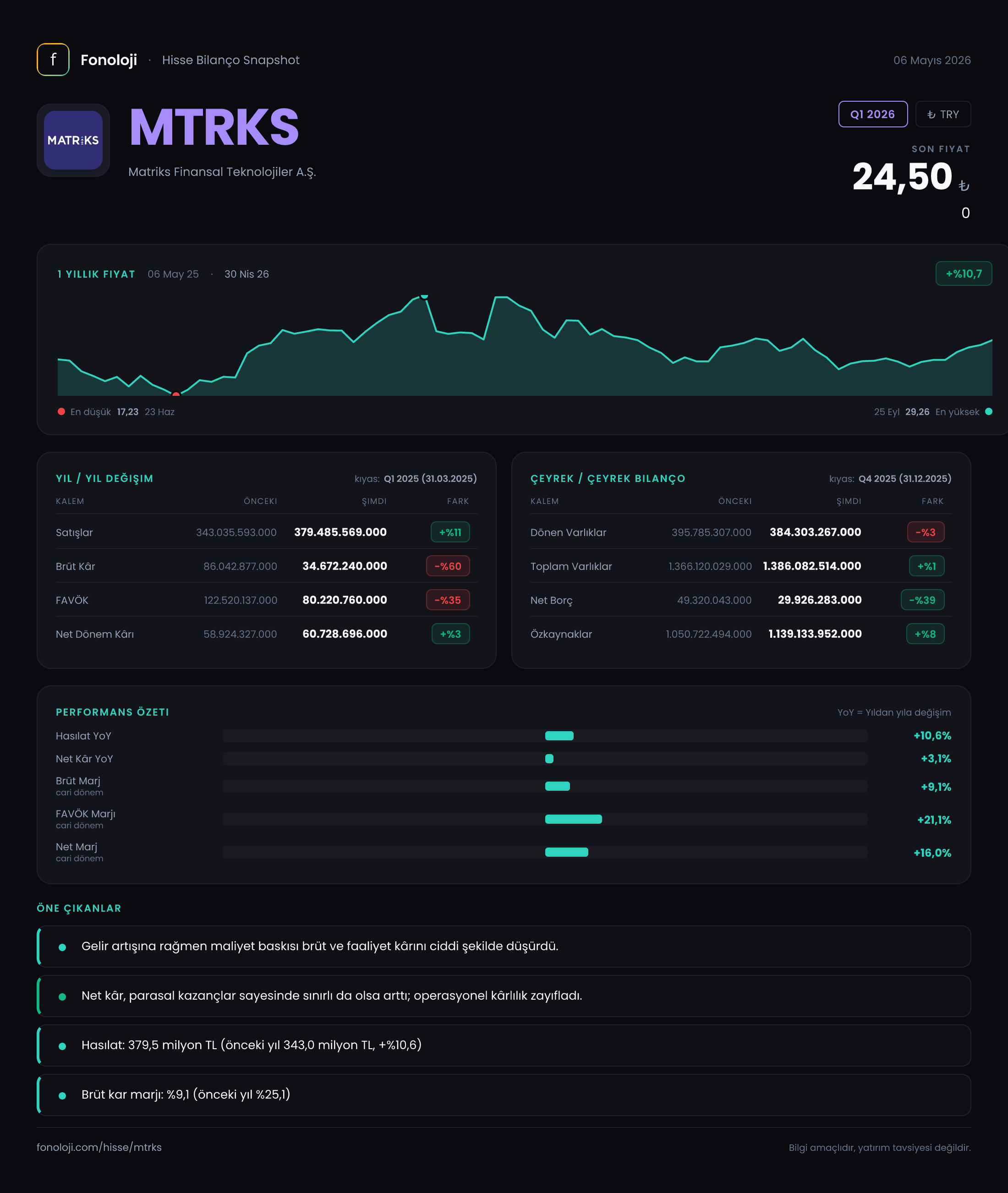
Task: Click the 17,23 lowest price value
Action: click(x=127, y=412)
